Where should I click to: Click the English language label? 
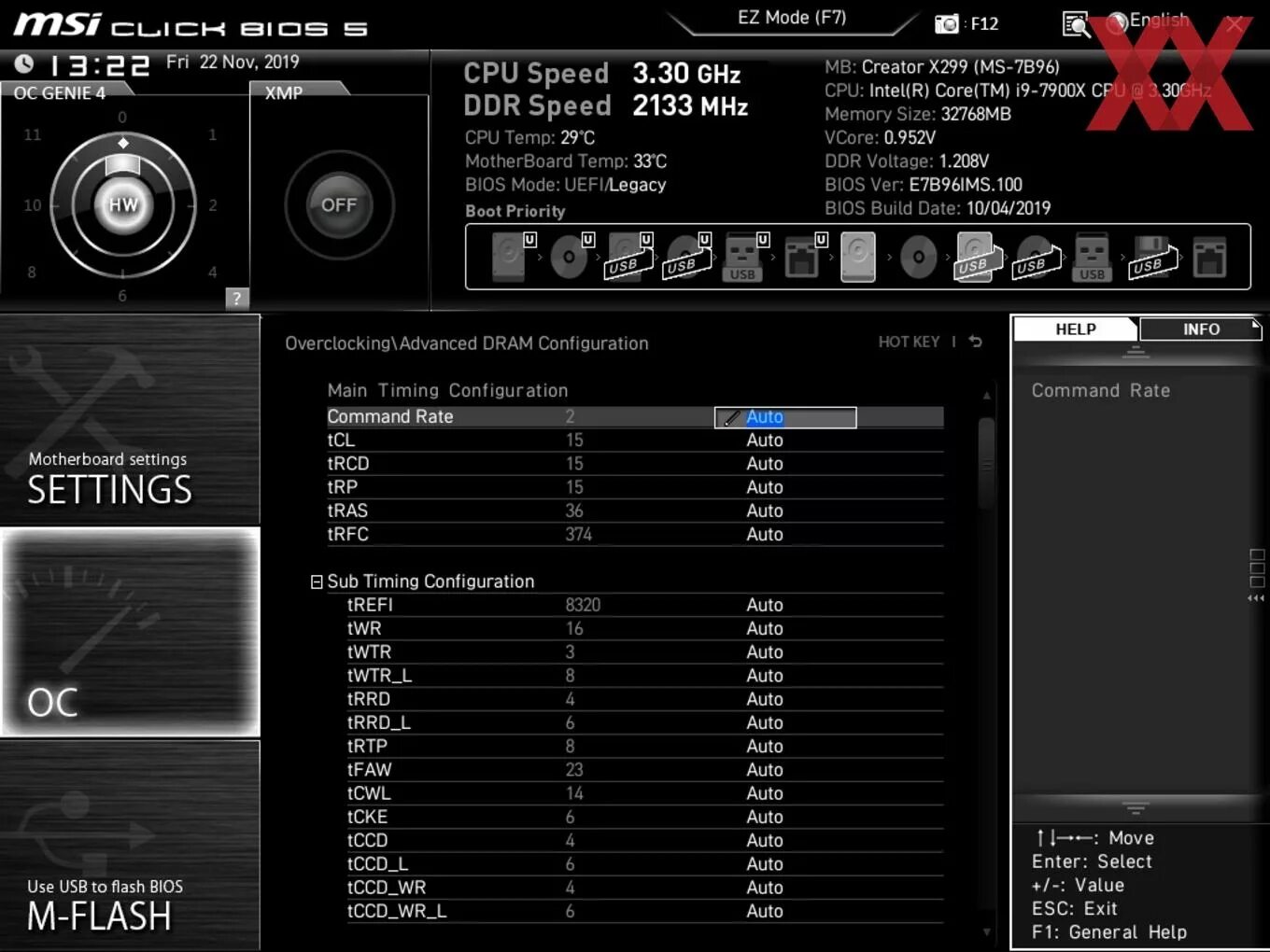point(1159,21)
